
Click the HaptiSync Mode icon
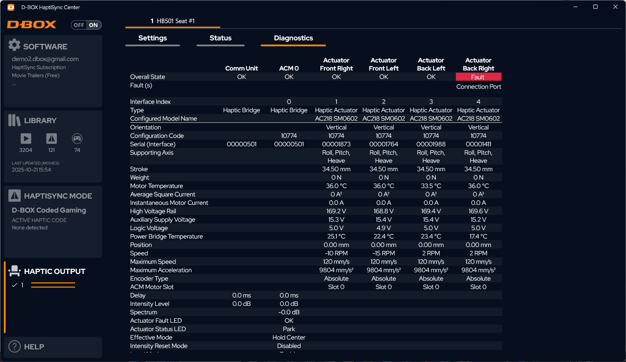[14, 195]
